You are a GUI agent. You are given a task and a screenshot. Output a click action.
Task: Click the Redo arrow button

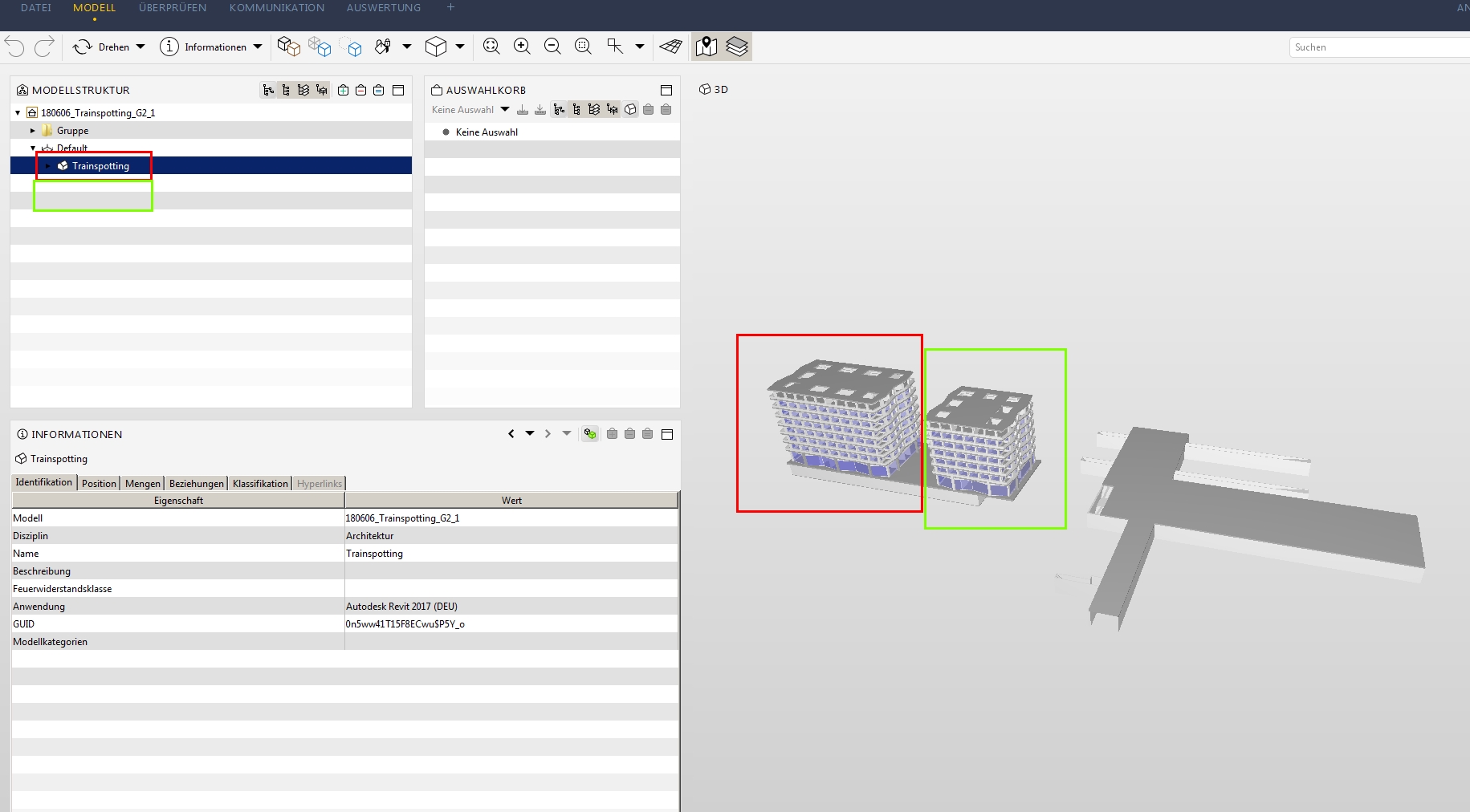click(44, 47)
